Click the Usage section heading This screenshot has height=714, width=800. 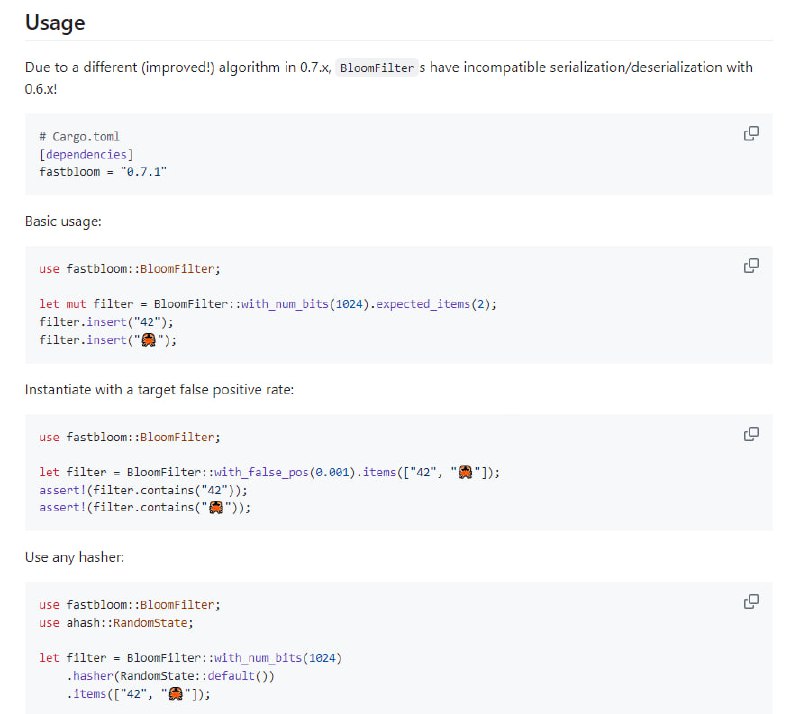pos(55,22)
